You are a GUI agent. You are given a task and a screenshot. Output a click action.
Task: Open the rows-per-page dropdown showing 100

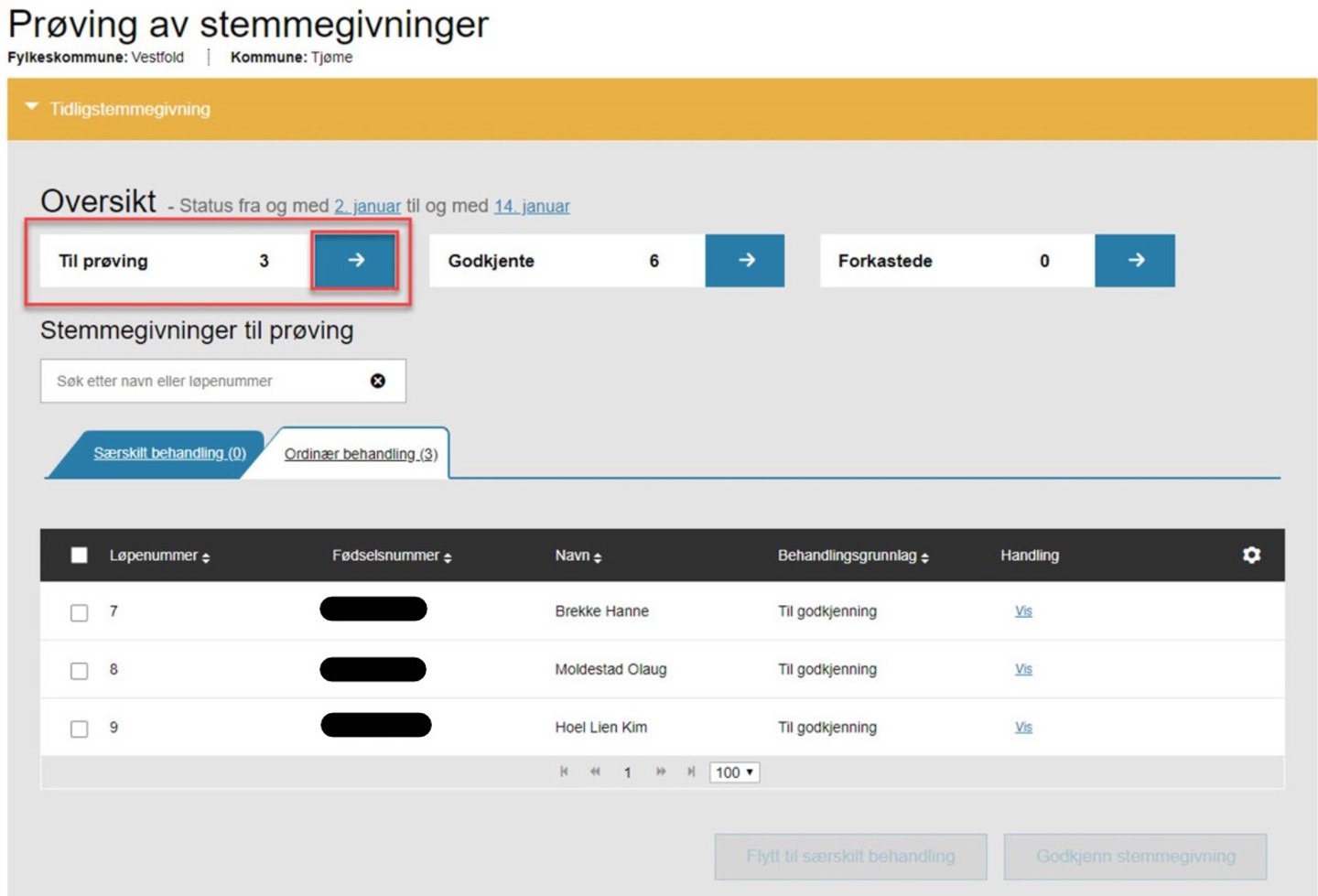coord(734,772)
